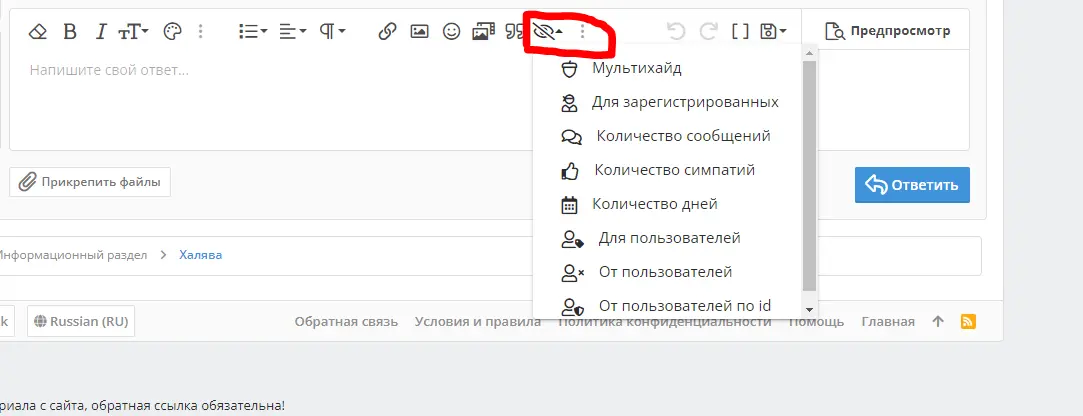1083x416 pixels.
Task: Open the orange RSS feed icon
Action: [968, 321]
